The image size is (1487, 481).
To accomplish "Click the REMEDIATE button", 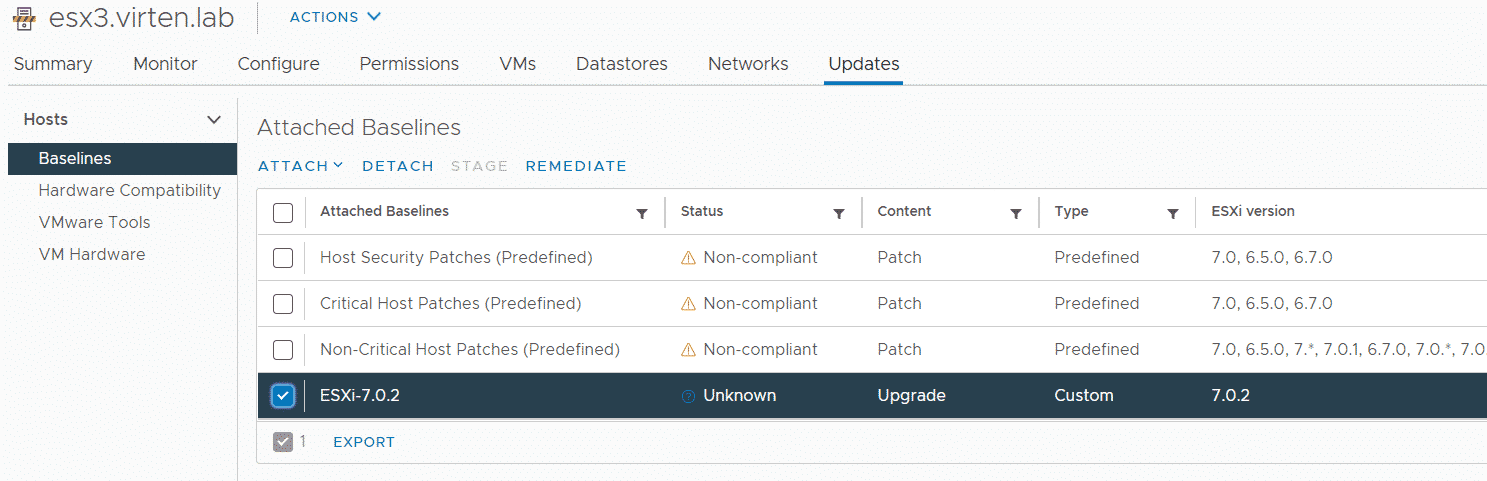I will tap(576, 166).
